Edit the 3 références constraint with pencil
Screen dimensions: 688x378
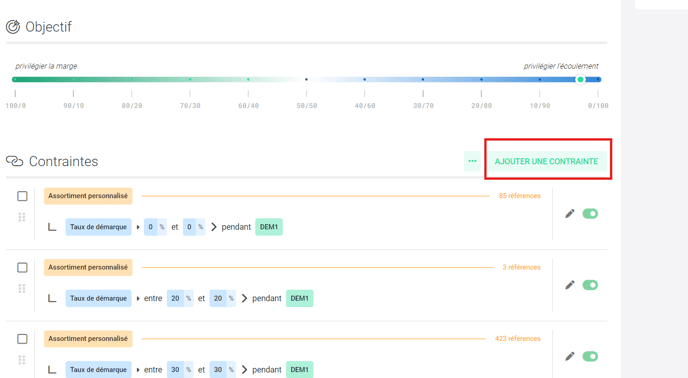click(x=570, y=285)
